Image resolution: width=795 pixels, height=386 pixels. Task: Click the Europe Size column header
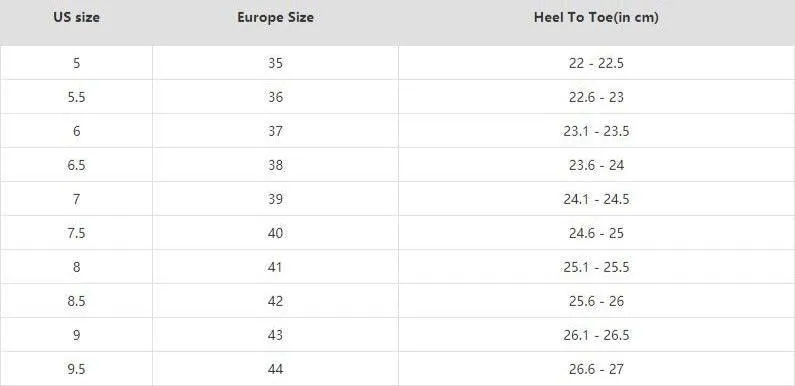pyautogui.click(x=275, y=18)
